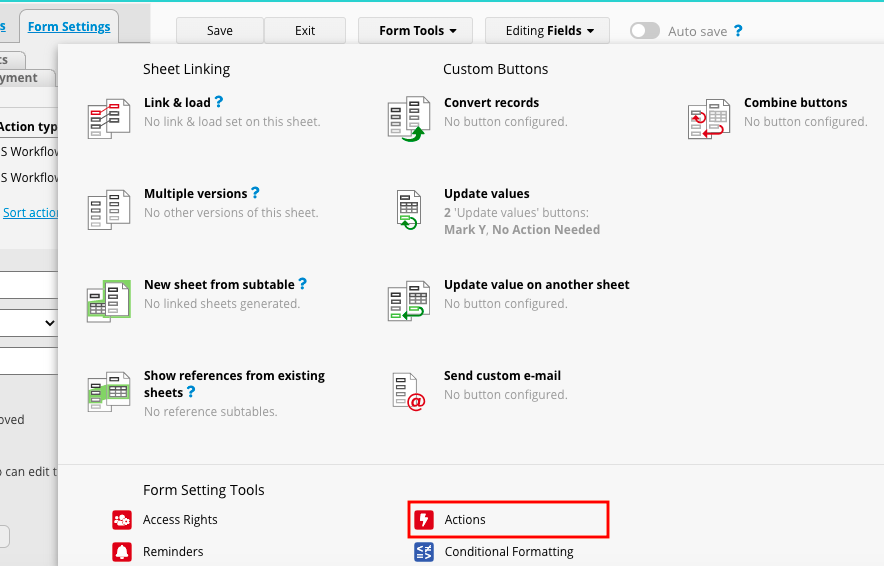
Task: Click Update value on another sheet icon
Action: pyautogui.click(x=409, y=301)
